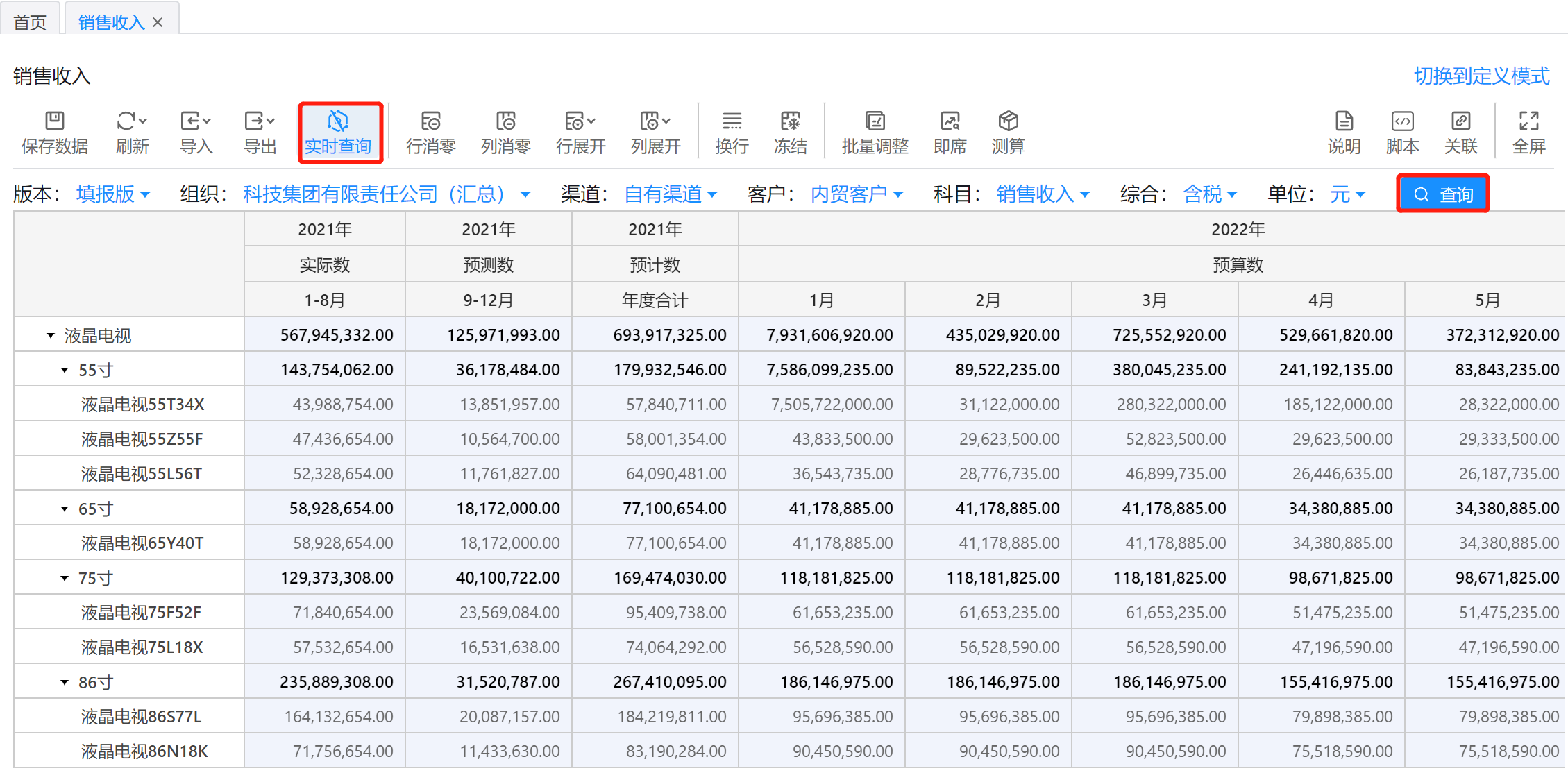Enter 全屏 fullscreen mode
This screenshot has width=1568, height=773.
pyautogui.click(x=1528, y=122)
